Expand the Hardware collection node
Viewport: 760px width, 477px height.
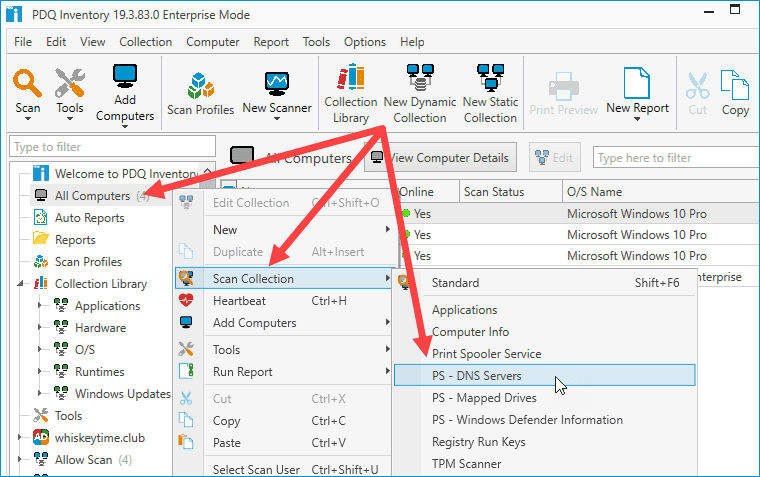tap(40, 327)
